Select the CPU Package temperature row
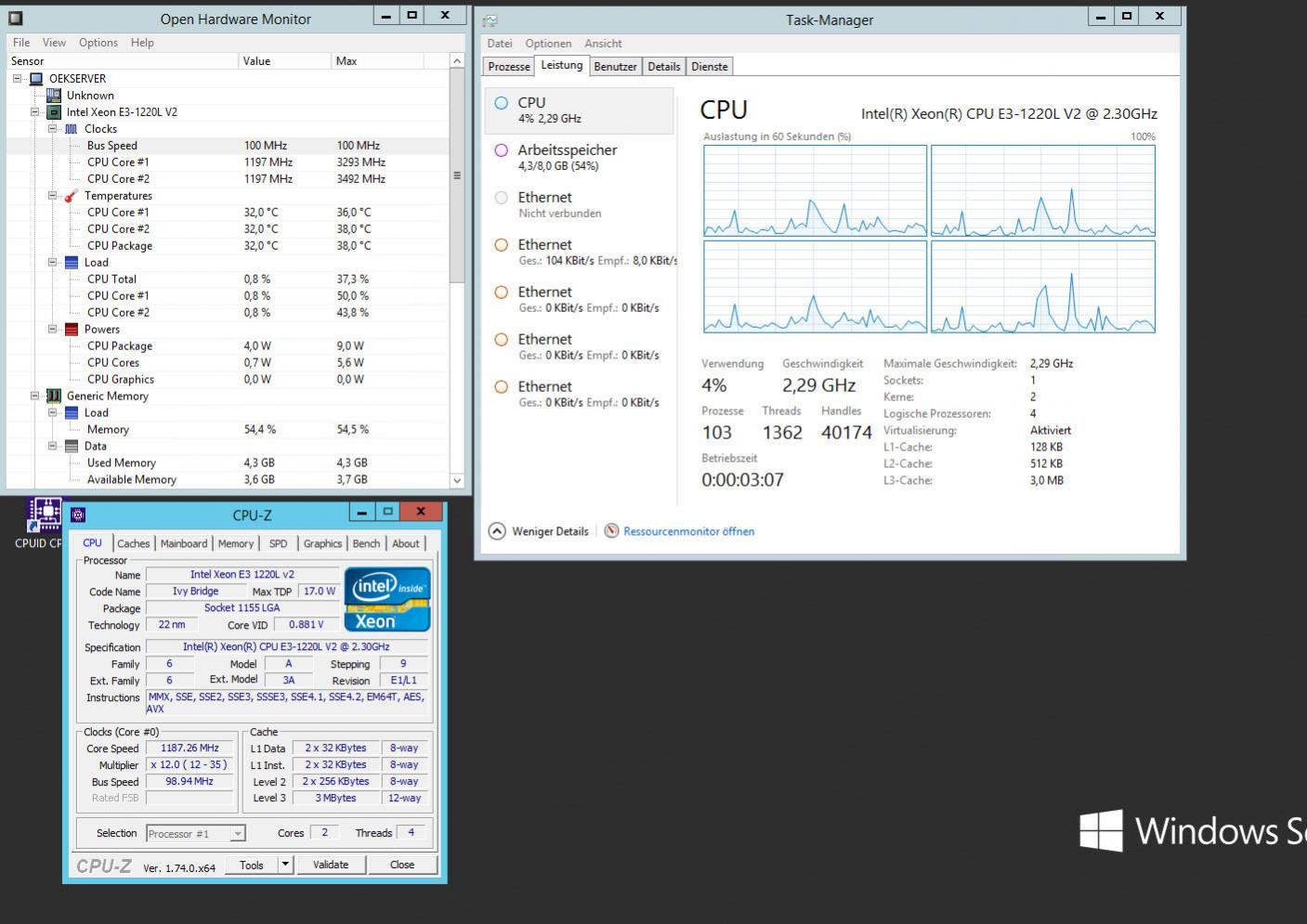Image resolution: width=1307 pixels, height=924 pixels. 229,246
